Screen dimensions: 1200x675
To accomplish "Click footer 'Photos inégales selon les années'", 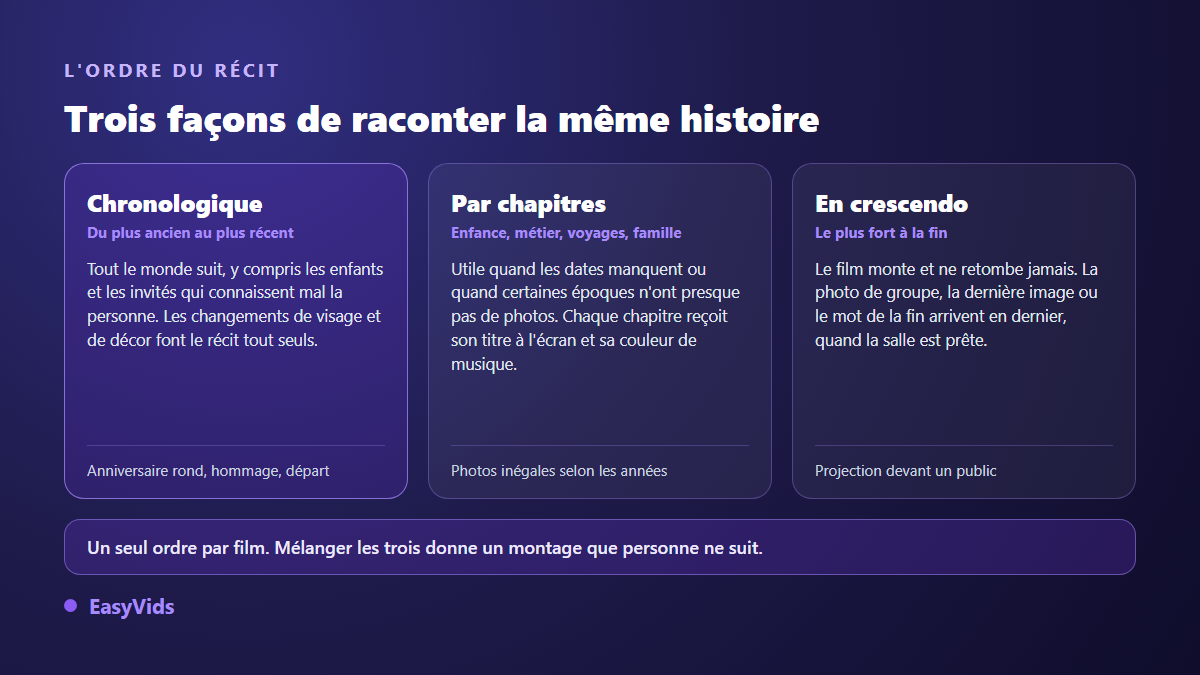I will point(559,471).
